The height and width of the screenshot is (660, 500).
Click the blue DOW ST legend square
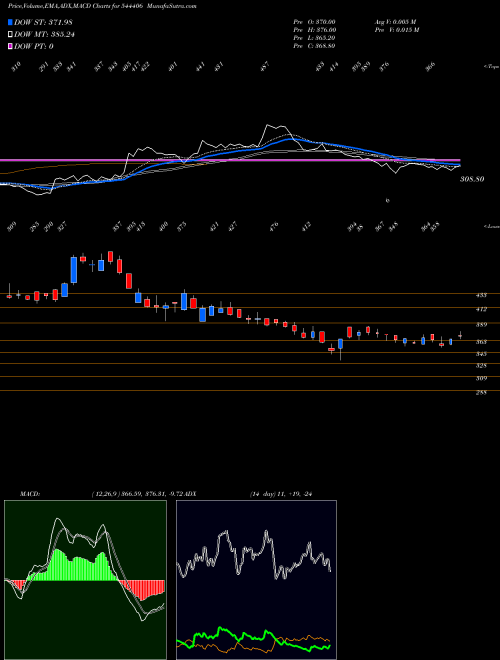[x=10, y=22]
